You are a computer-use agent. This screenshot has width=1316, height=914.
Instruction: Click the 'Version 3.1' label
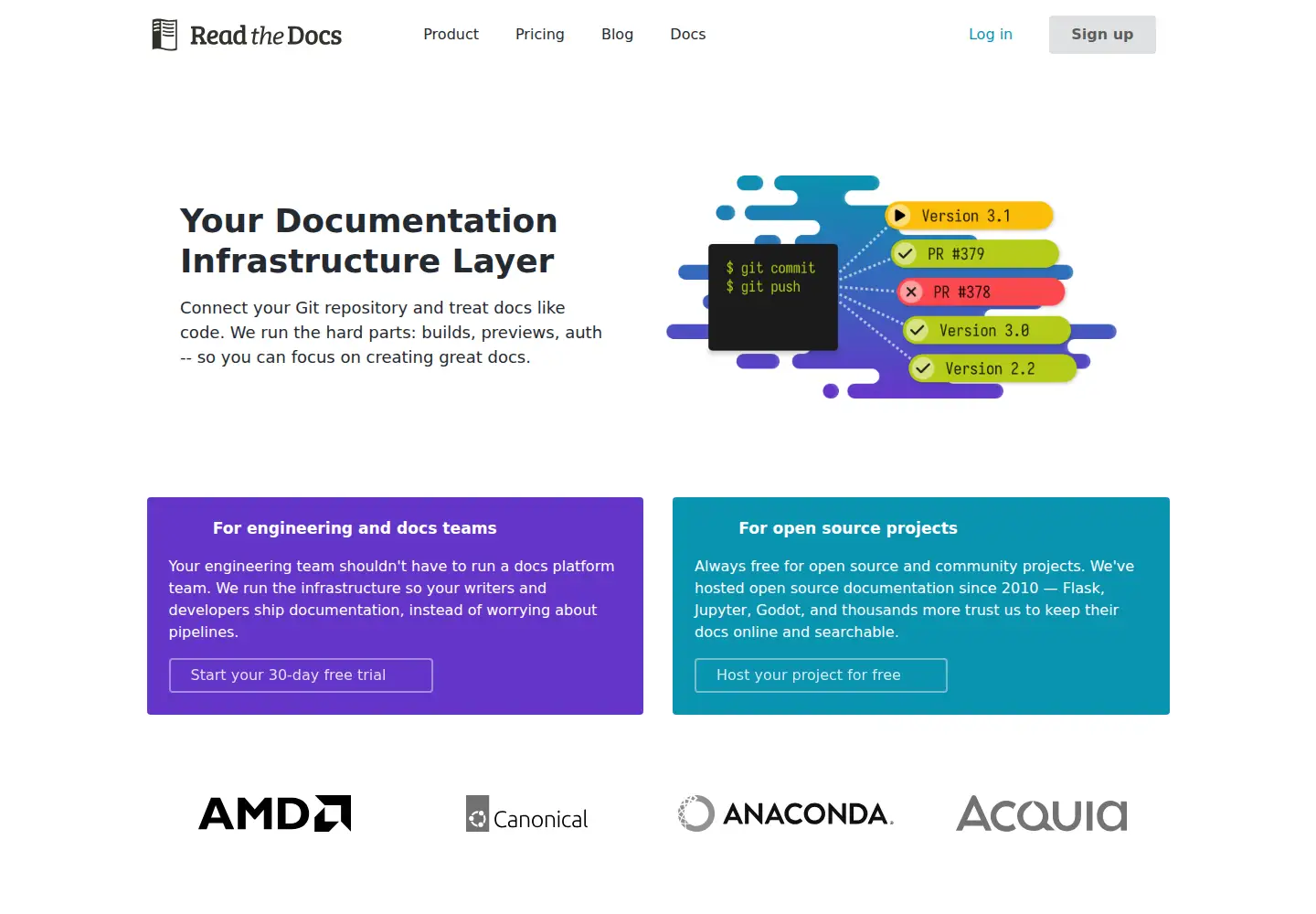click(966, 216)
